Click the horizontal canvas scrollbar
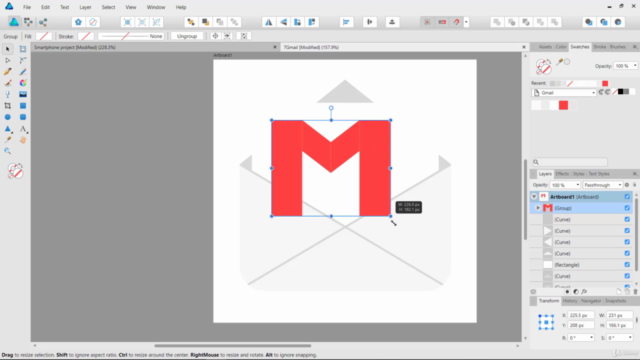 click(x=233, y=346)
